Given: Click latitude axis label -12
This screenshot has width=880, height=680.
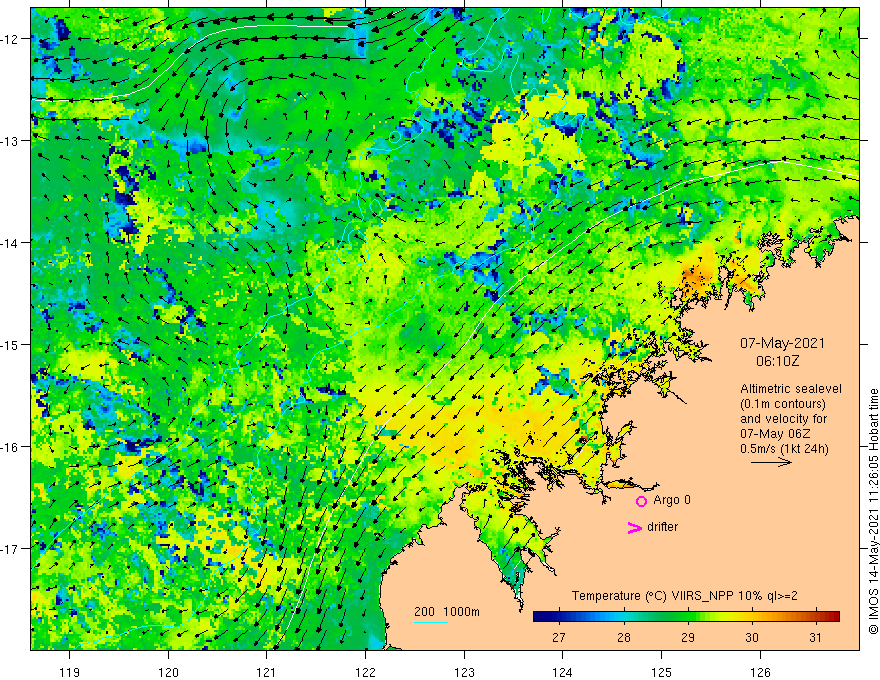Looking at the screenshot, I should coord(10,39).
